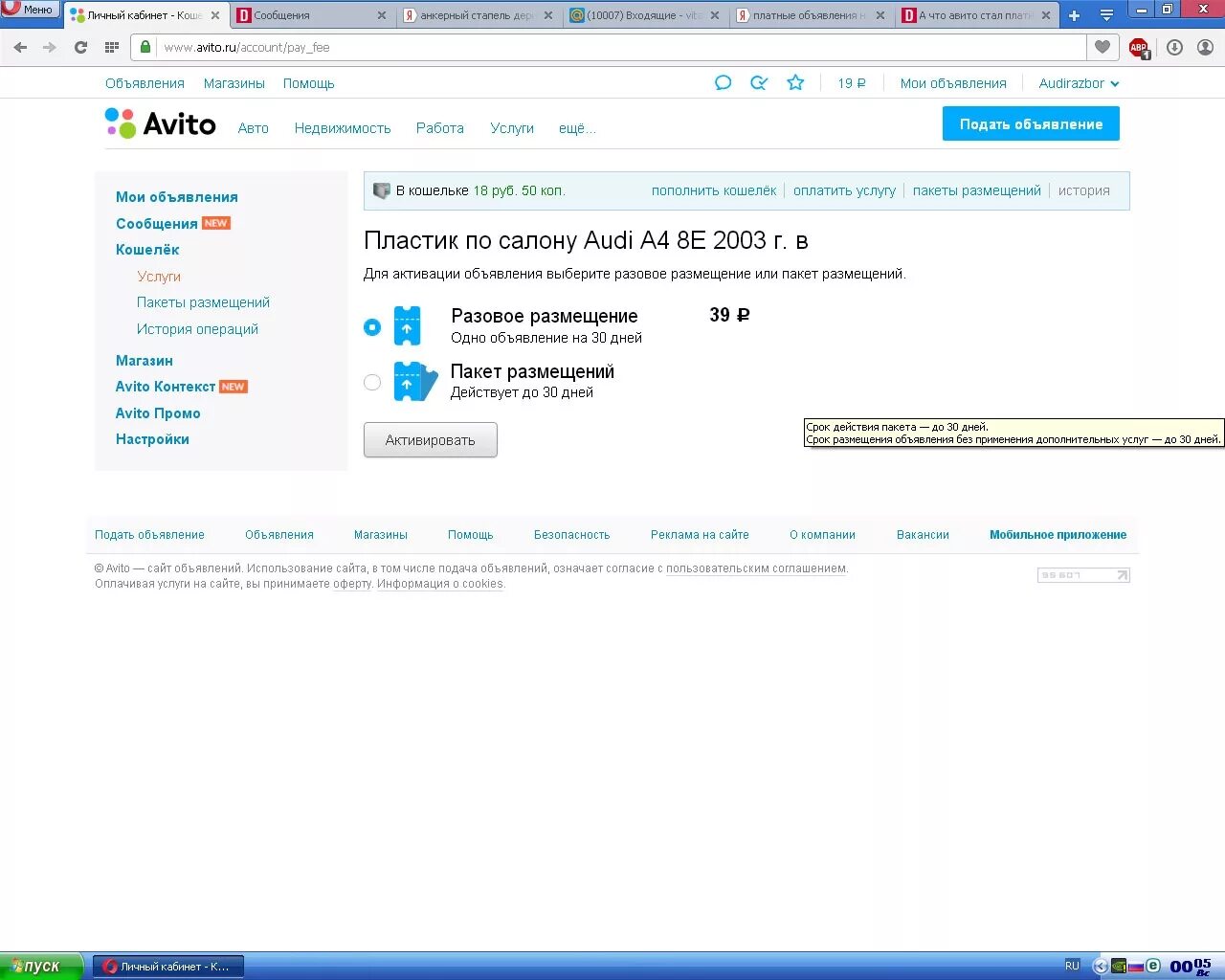Open История операций in the sidebar

[197, 329]
